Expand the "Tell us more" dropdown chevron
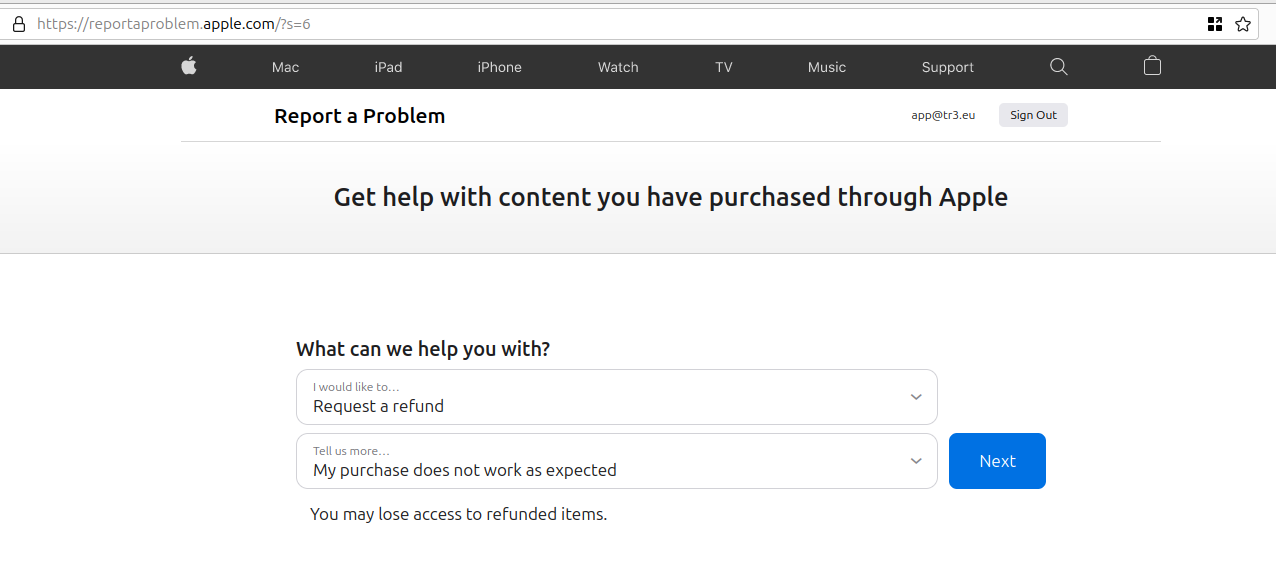 click(x=916, y=461)
